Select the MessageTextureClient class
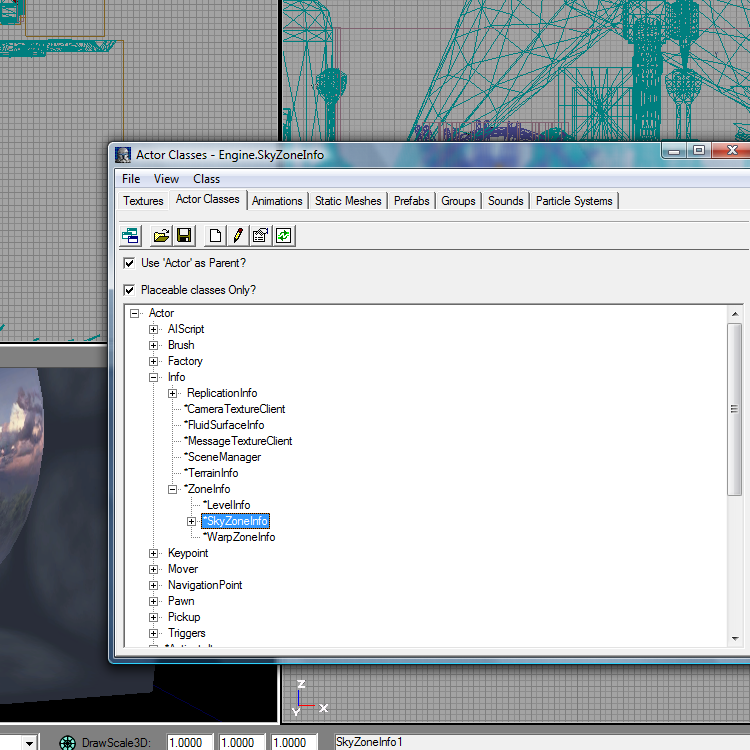Viewport: 750px width, 750px height. [238, 441]
